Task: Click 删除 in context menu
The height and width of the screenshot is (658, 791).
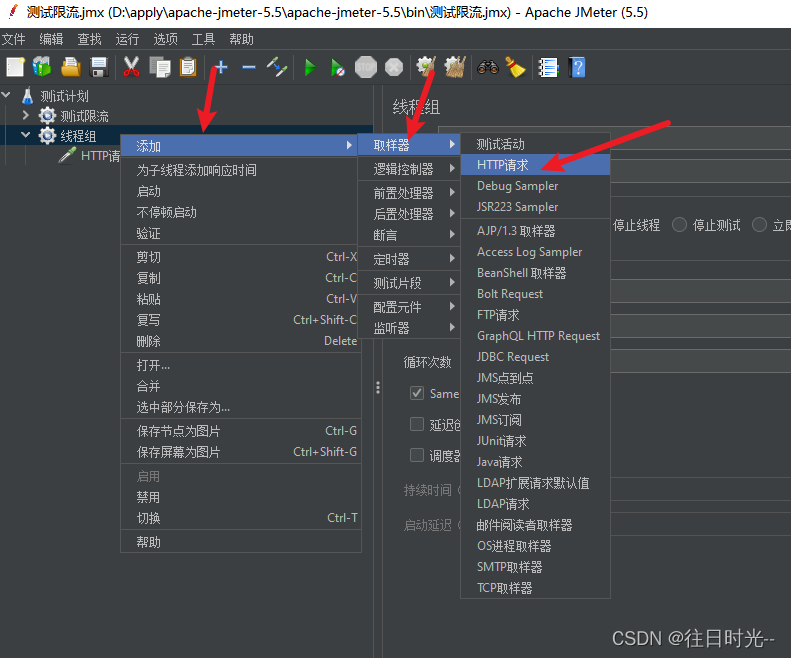Action: point(241,341)
